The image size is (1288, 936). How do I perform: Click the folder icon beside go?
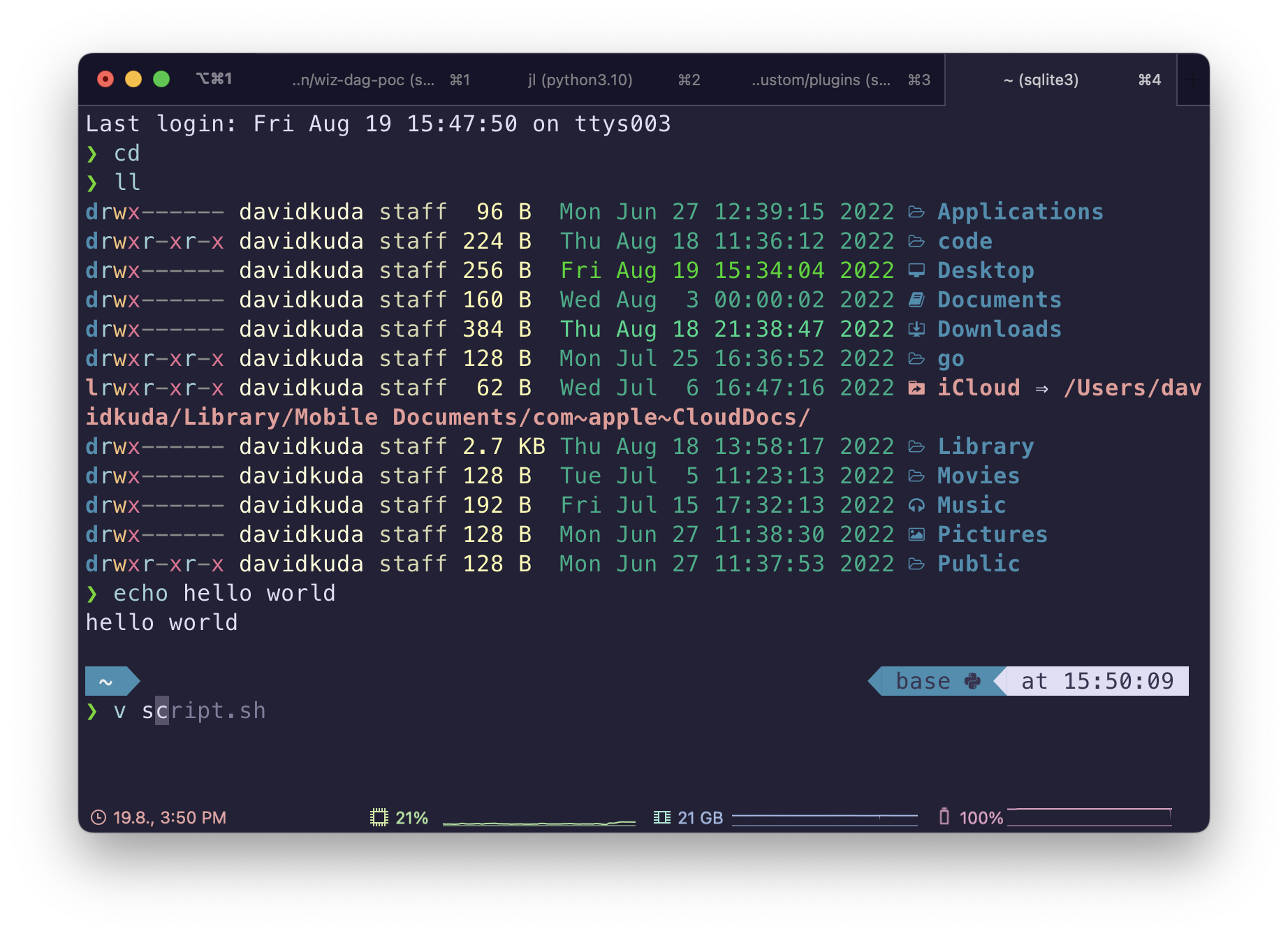tap(916, 358)
